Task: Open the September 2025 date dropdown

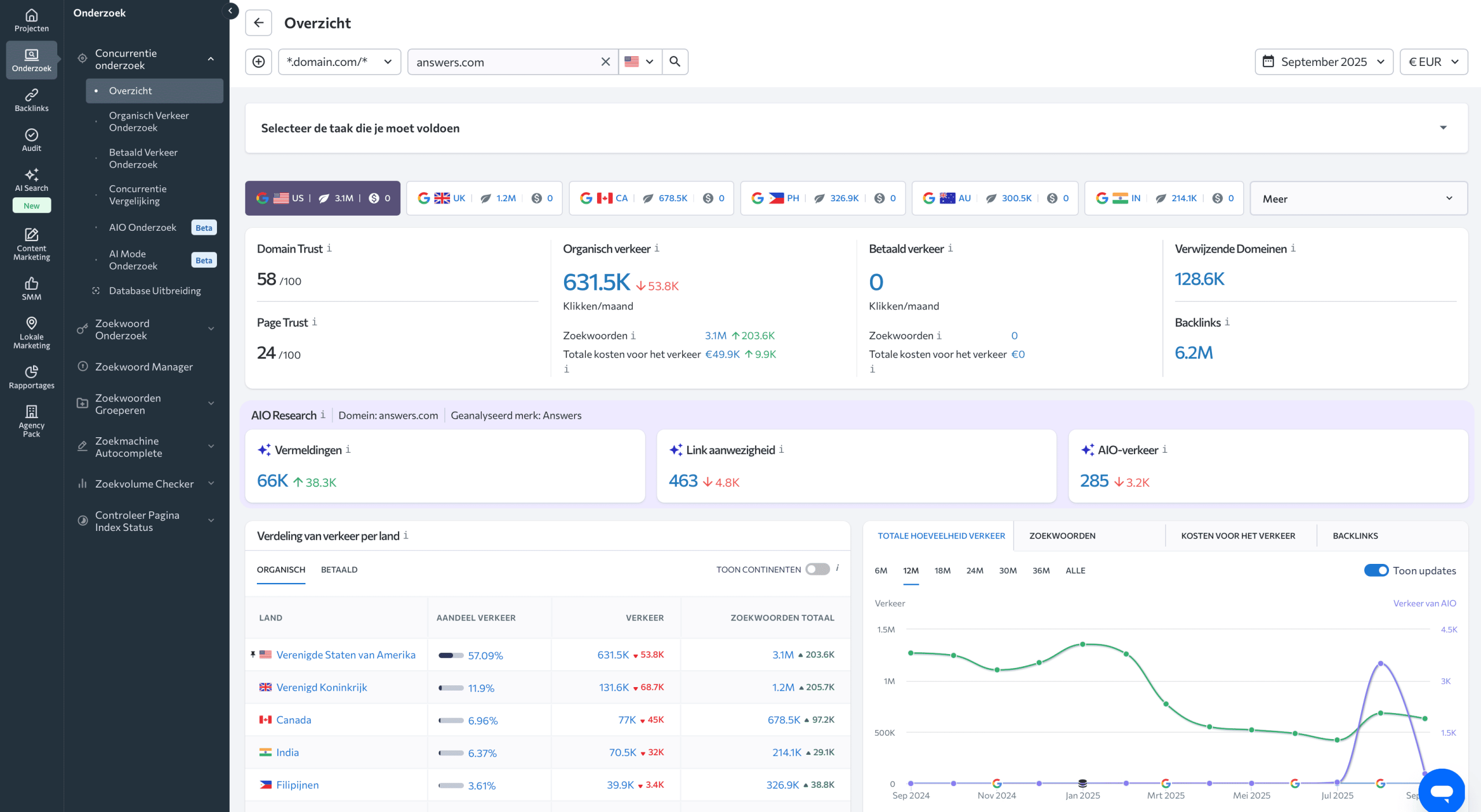Action: click(x=1324, y=61)
